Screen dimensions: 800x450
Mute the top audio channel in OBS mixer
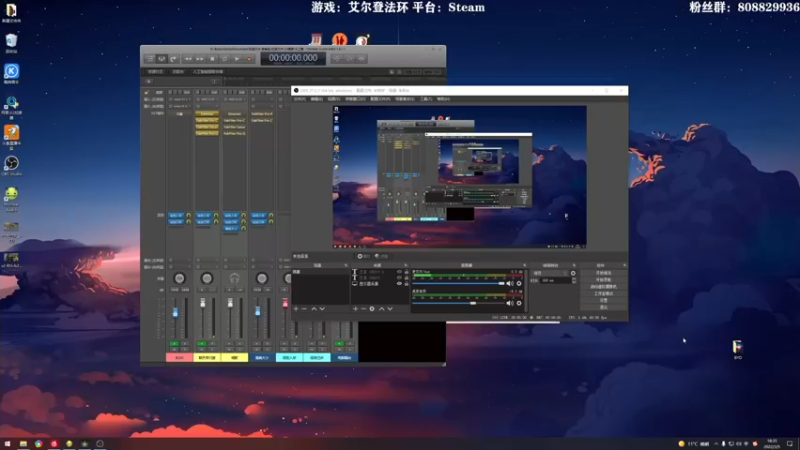510,284
